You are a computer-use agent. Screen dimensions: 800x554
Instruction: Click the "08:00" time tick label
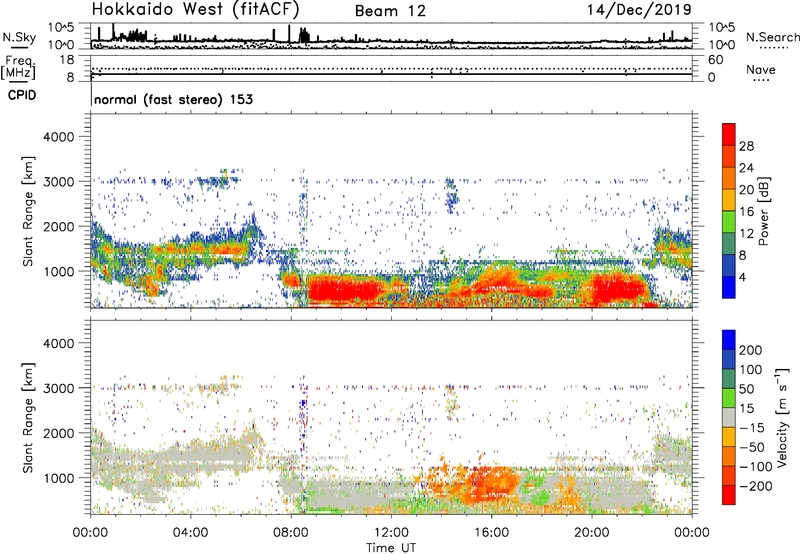click(x=290, y=533)
